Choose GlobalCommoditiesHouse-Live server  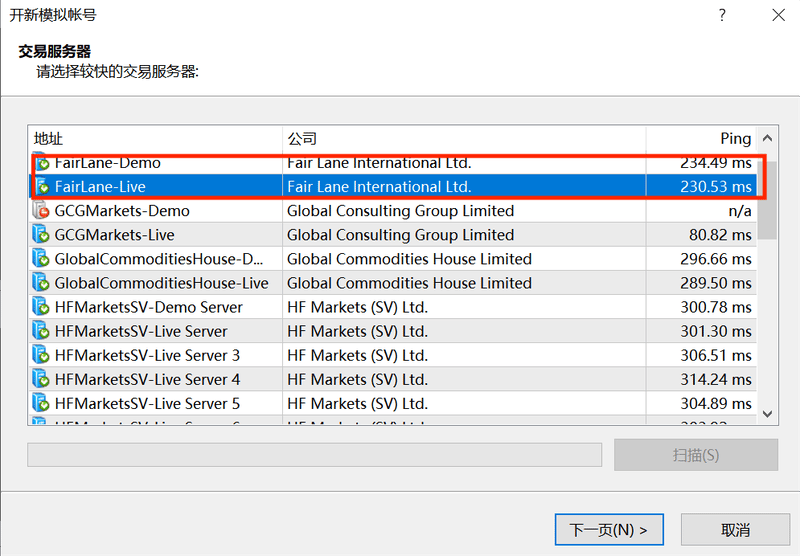pos(392,282)
